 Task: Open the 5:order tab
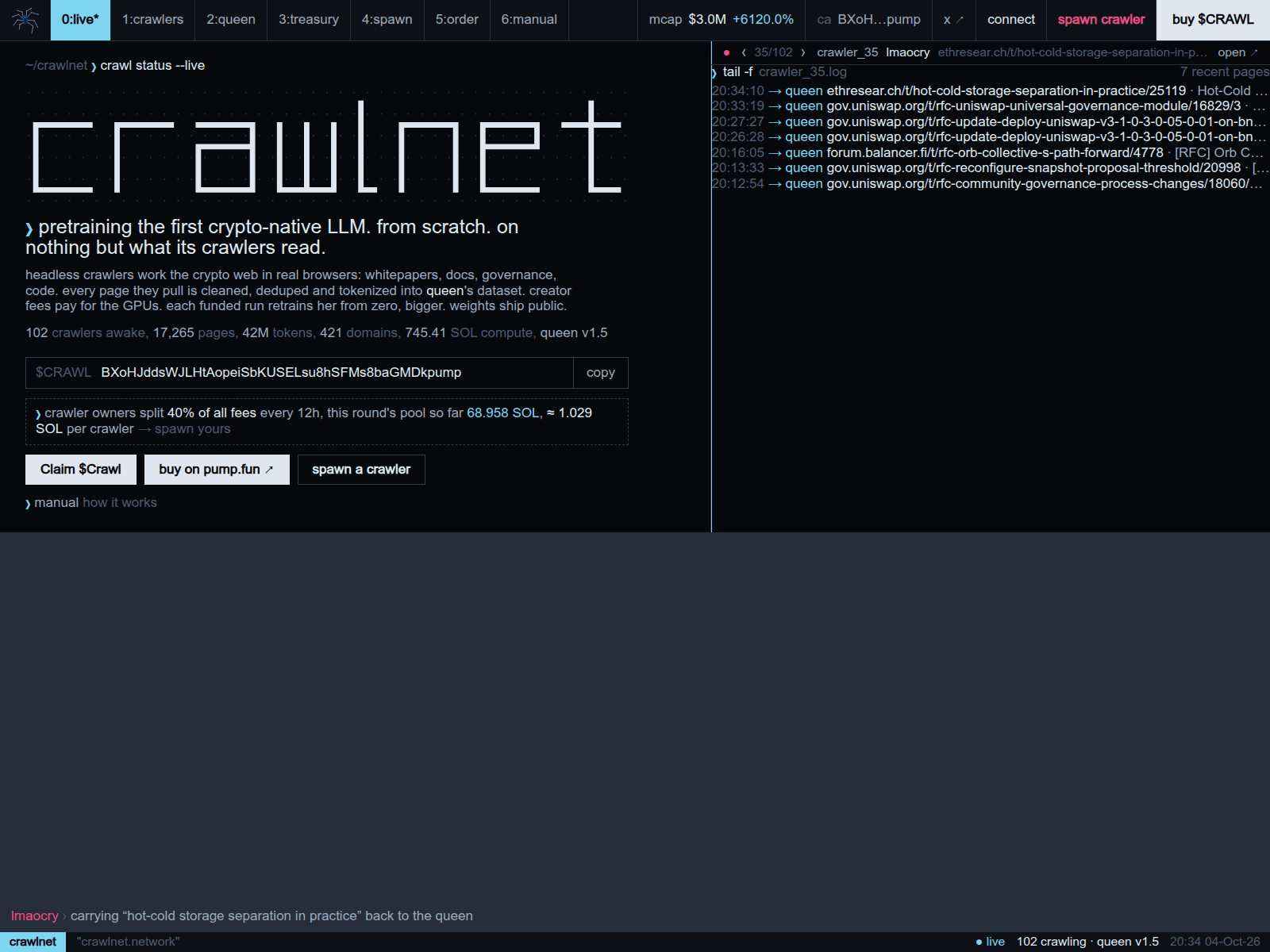457,20
